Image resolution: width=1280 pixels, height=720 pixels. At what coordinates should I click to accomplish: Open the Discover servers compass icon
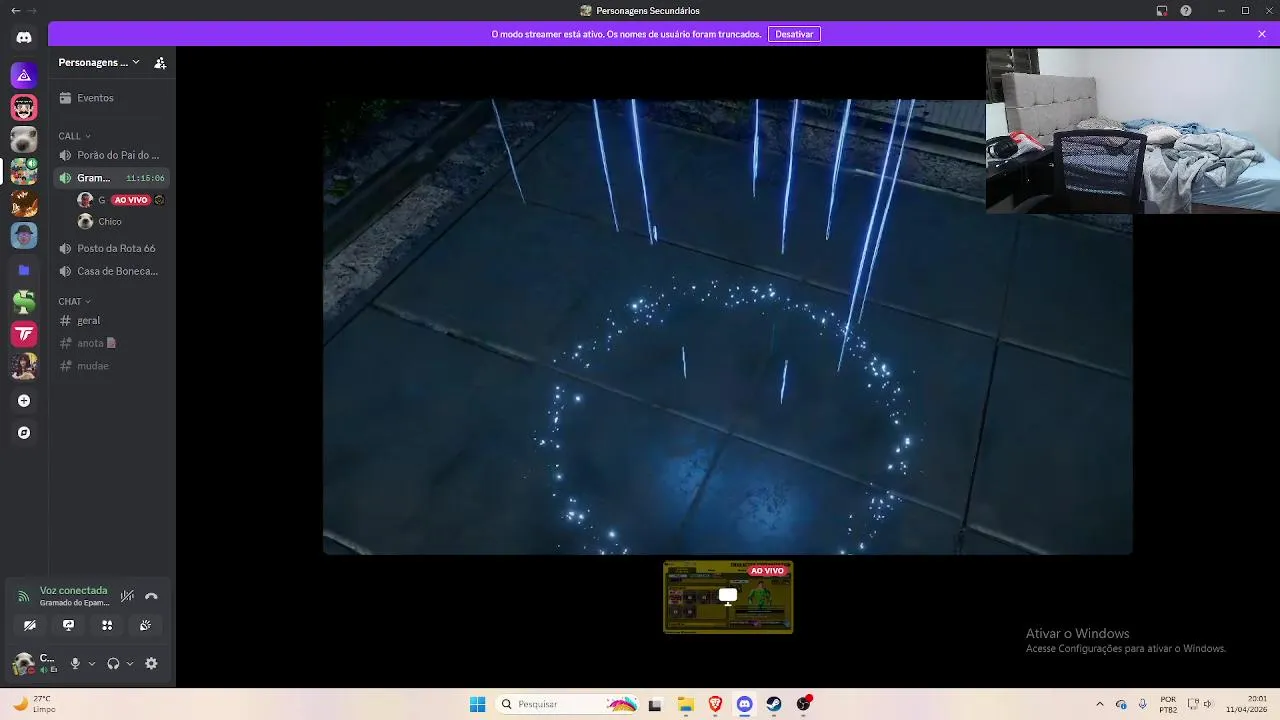tap(24, 433)
